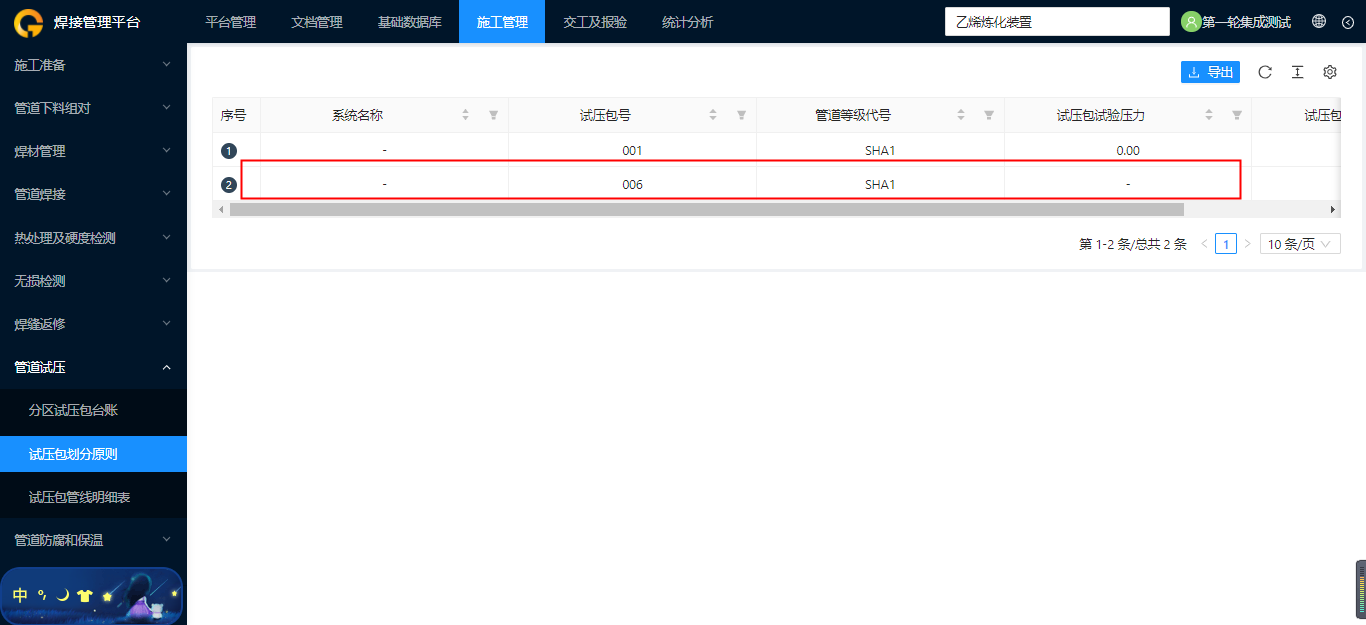Sort the 管道等级代号 column
Screen dimensions: 1366x625
(x=961, y=115)
